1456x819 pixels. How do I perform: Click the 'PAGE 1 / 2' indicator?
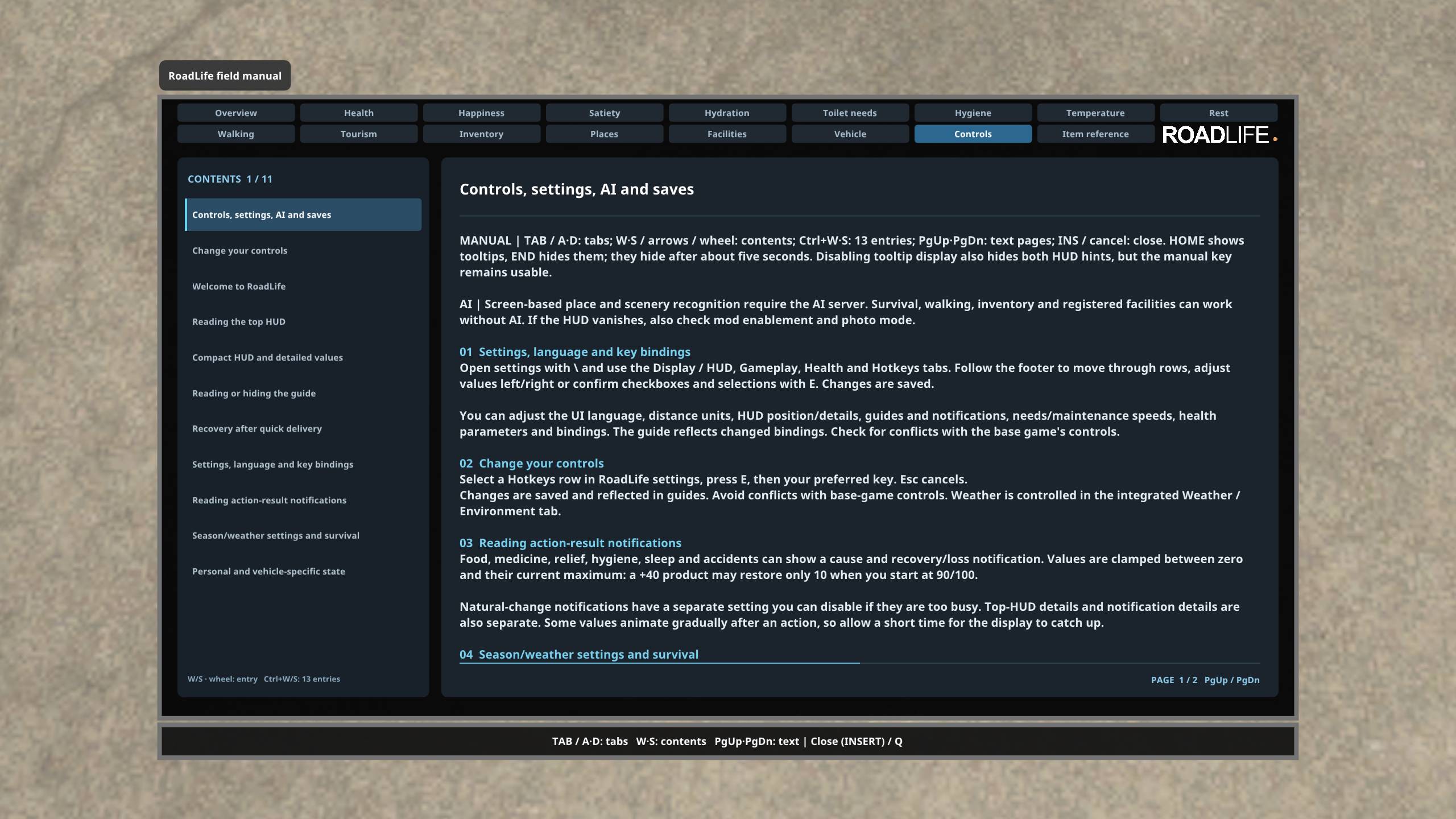pyautogui.click(x=1174, y=680)
